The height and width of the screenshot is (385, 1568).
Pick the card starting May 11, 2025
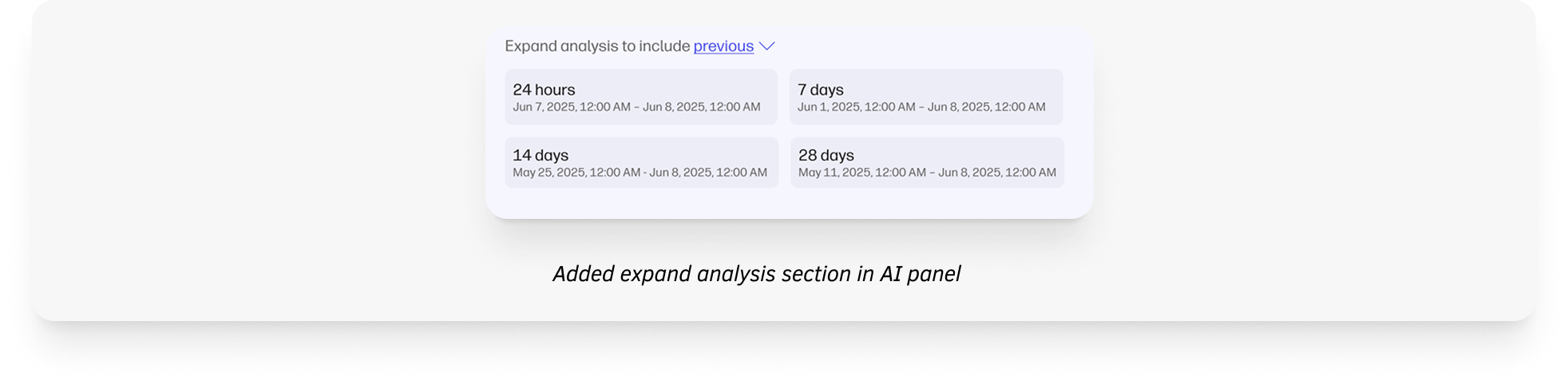click(926, 162)
